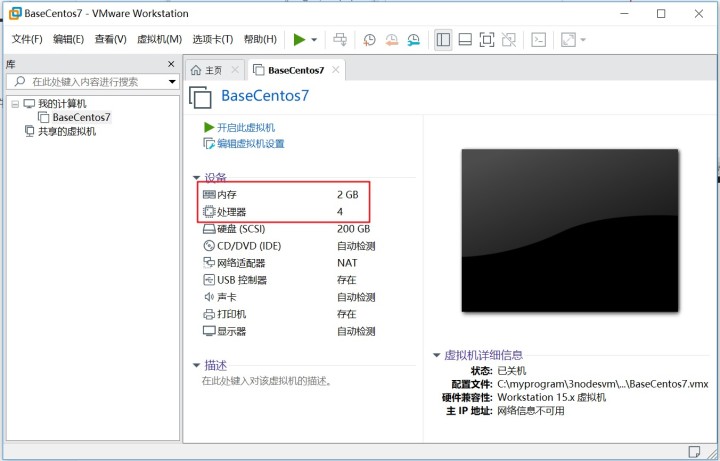
Task: Open the 查看(V) menu
Action: (110, 39)
